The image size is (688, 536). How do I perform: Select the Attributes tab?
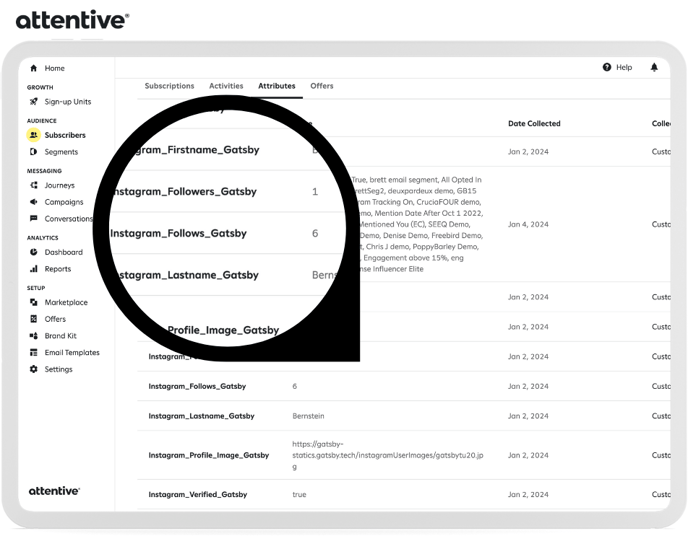point(276,86)
